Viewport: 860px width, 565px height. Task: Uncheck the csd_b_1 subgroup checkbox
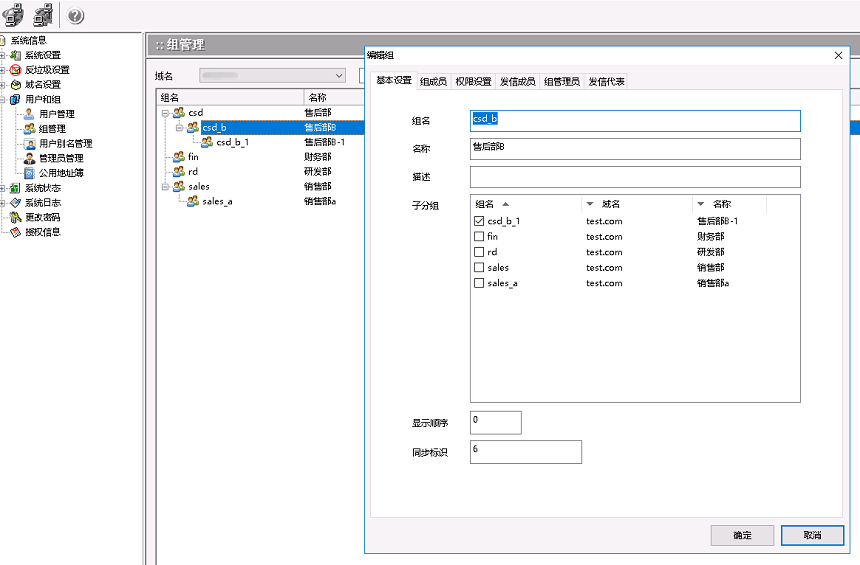click(x=478, y=221)
